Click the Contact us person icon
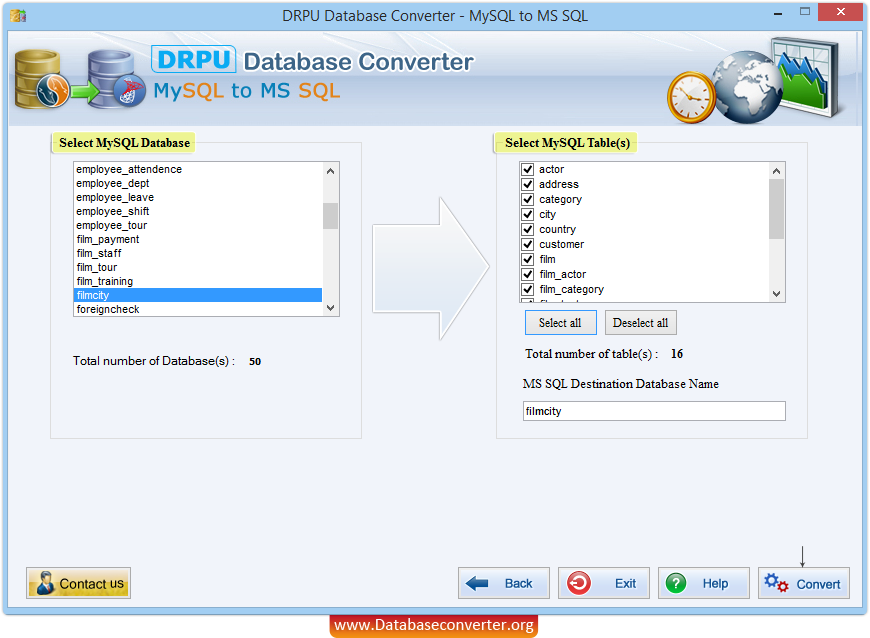Image resolution: width=870 pixels, height=638 pixels. pyautogui.click(x=45, y=583)
